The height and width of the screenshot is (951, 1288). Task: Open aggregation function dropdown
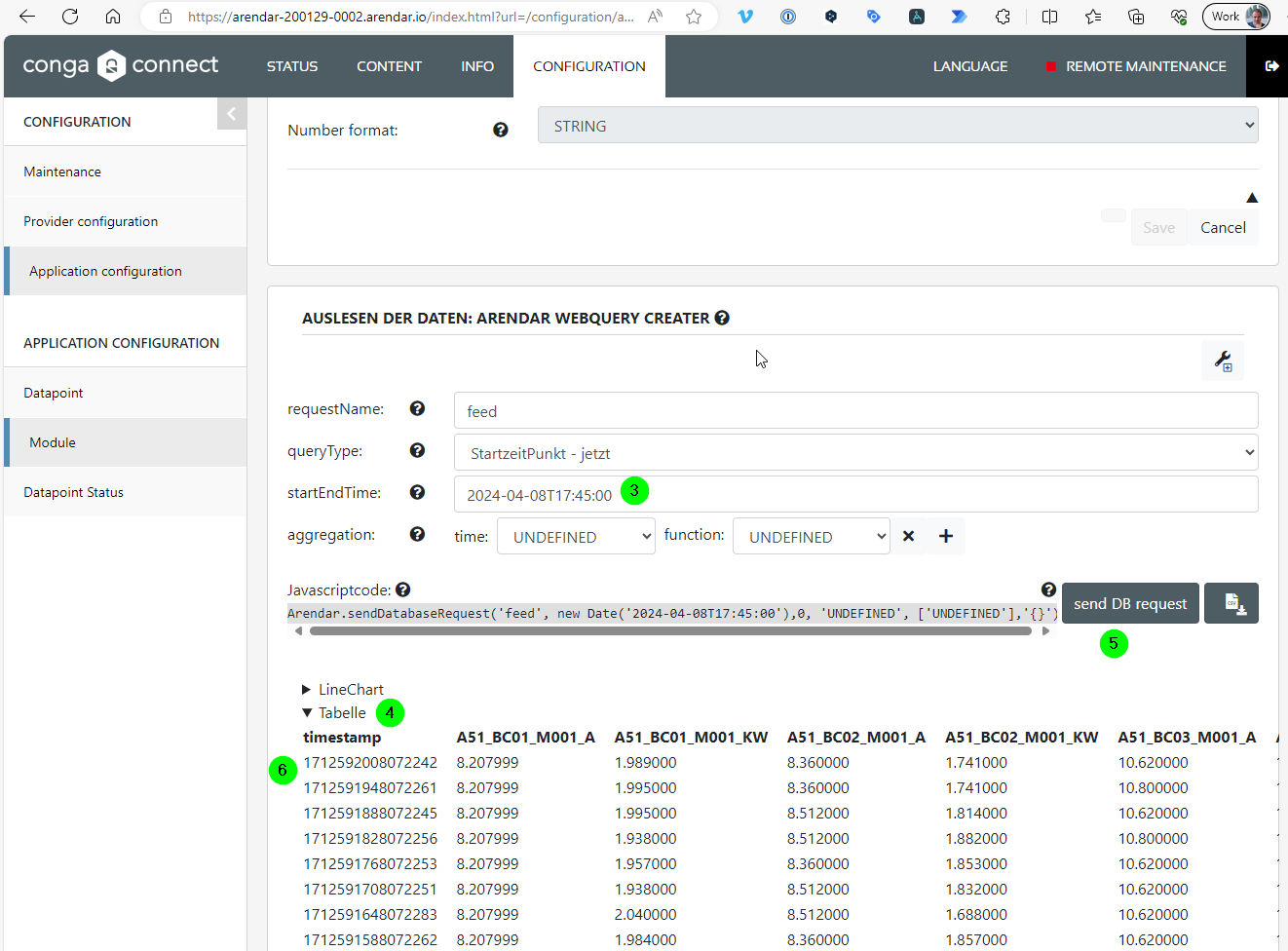[811, 536]
